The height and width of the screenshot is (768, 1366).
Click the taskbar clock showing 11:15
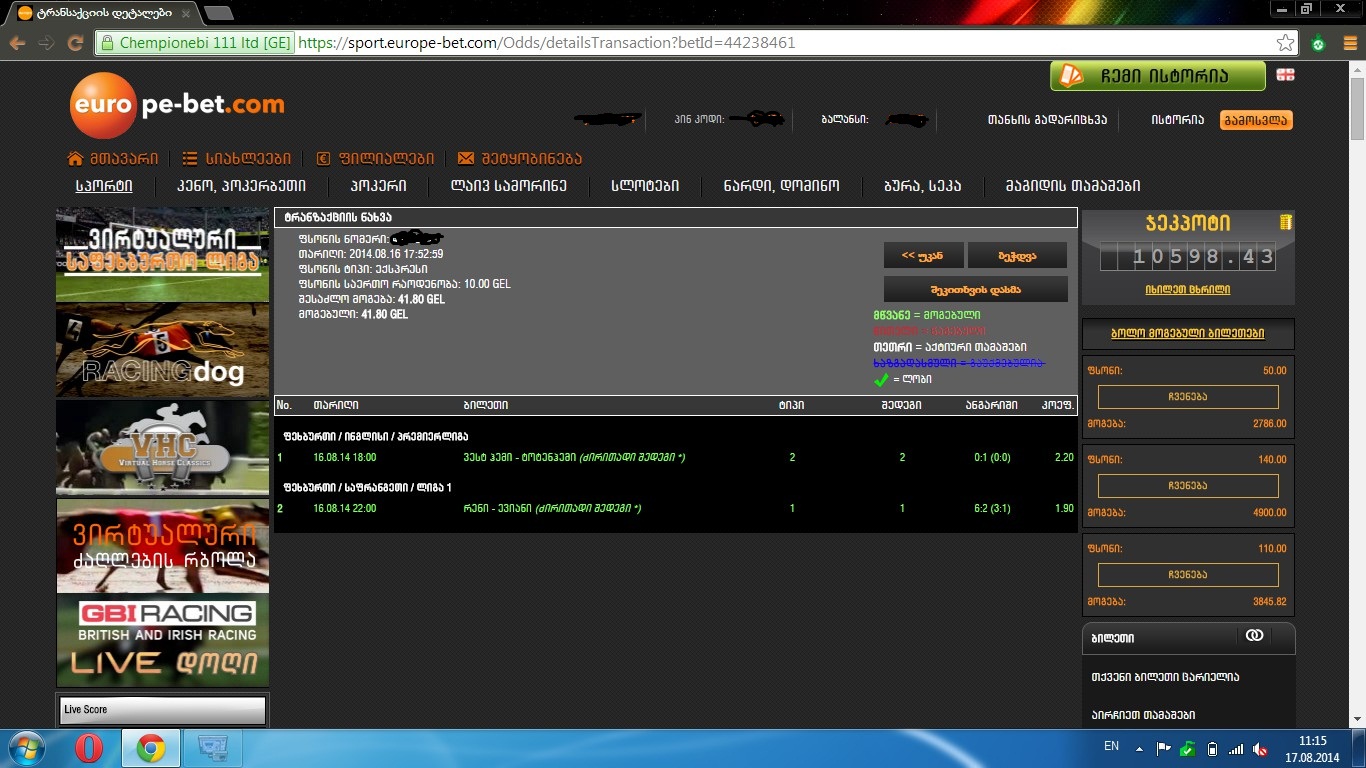coord(1312,748)
